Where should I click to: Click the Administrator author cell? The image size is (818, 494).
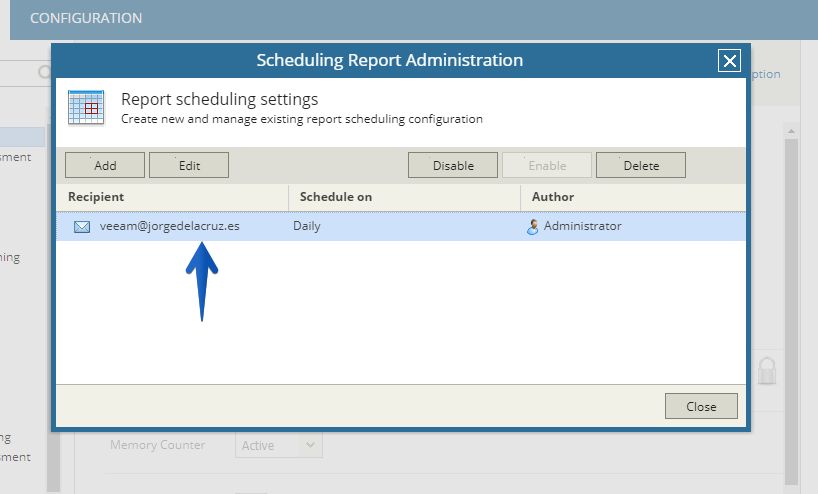tap(582, 226)
